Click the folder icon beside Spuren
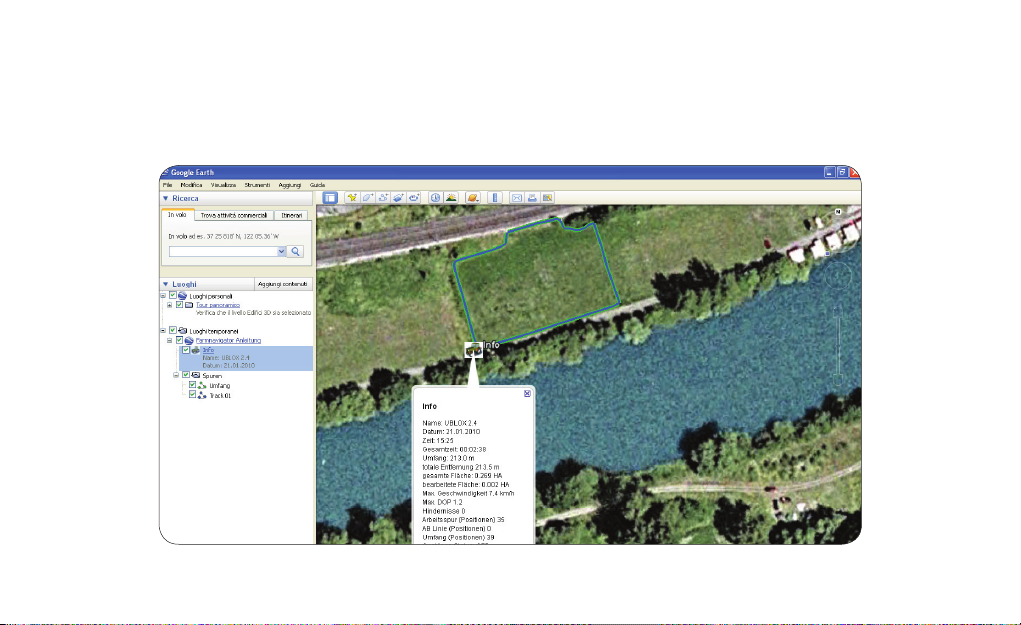1021x625 pixels. pos(196,376)
